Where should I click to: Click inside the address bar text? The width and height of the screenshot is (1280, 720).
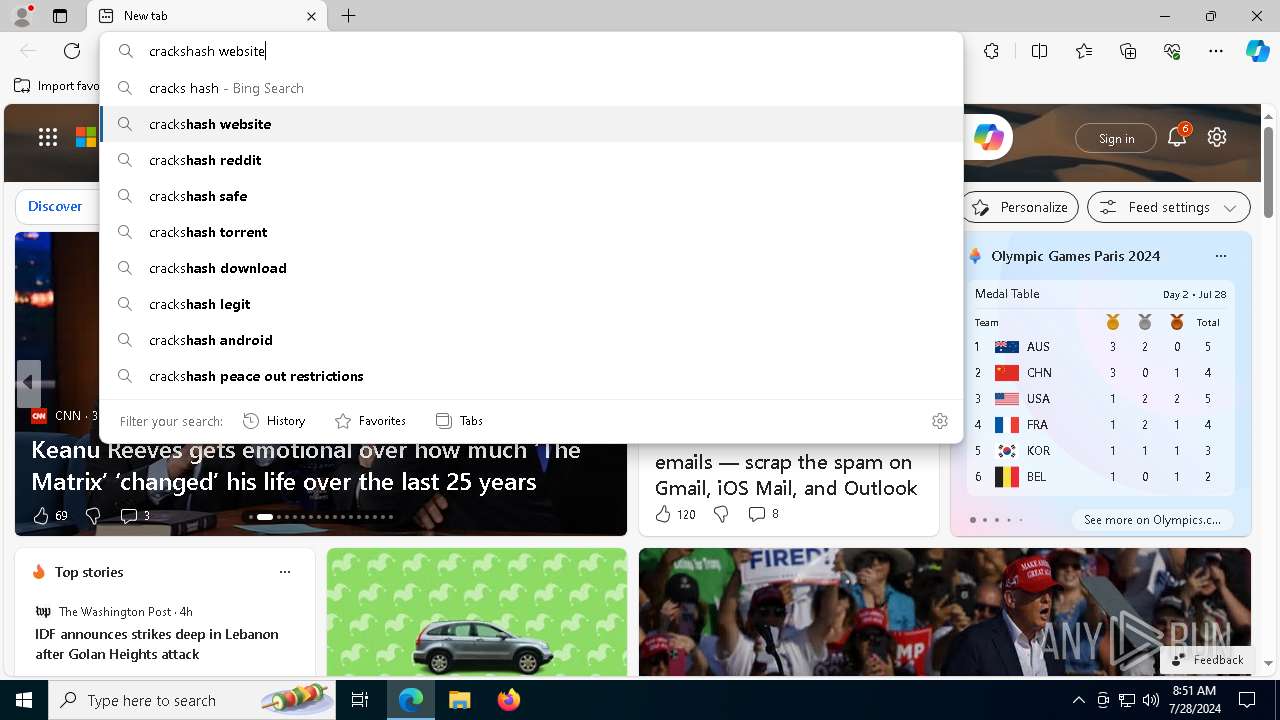(207, 51)
